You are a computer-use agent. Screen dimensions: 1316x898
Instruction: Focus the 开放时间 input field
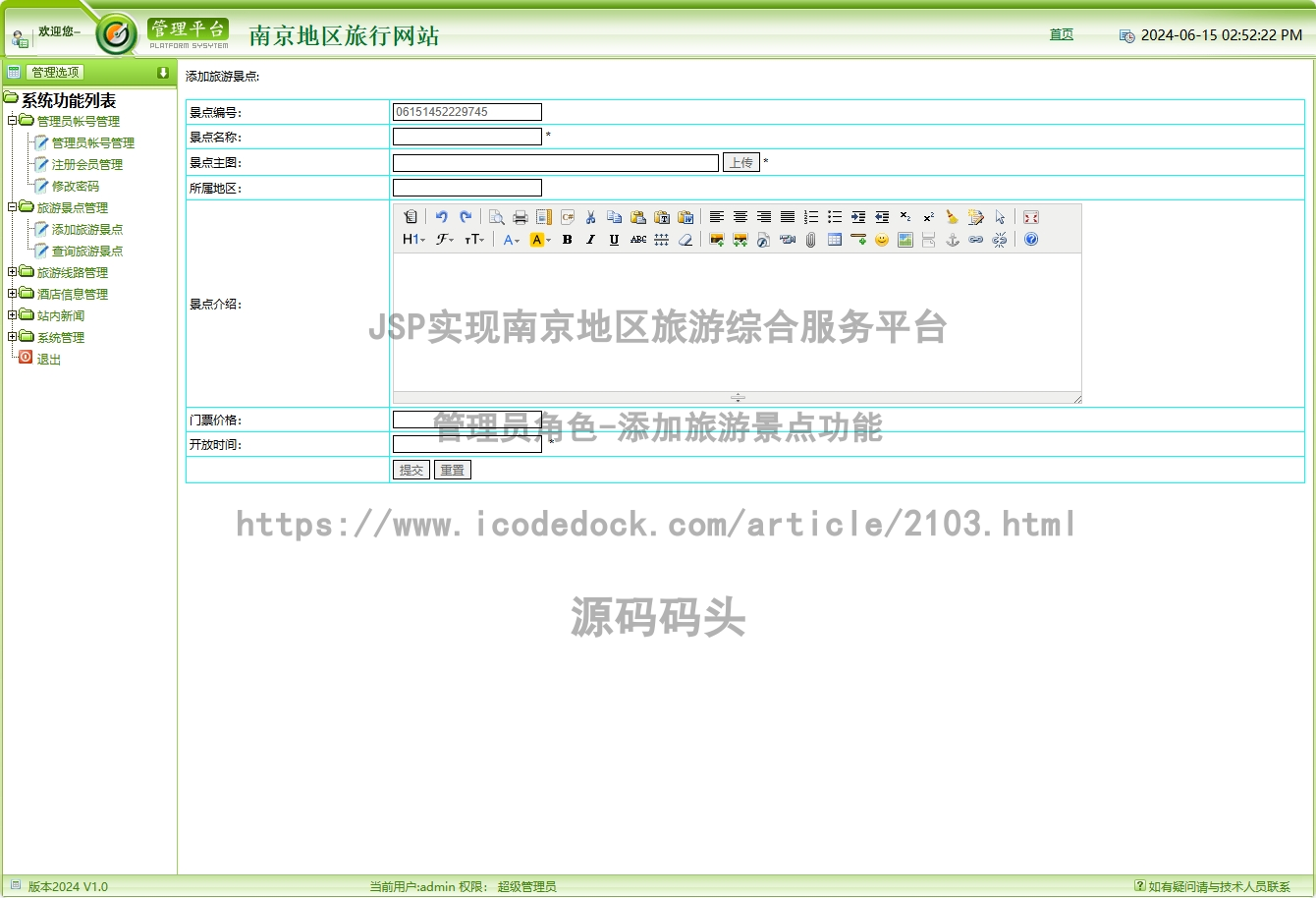click(x=467, y=444)
